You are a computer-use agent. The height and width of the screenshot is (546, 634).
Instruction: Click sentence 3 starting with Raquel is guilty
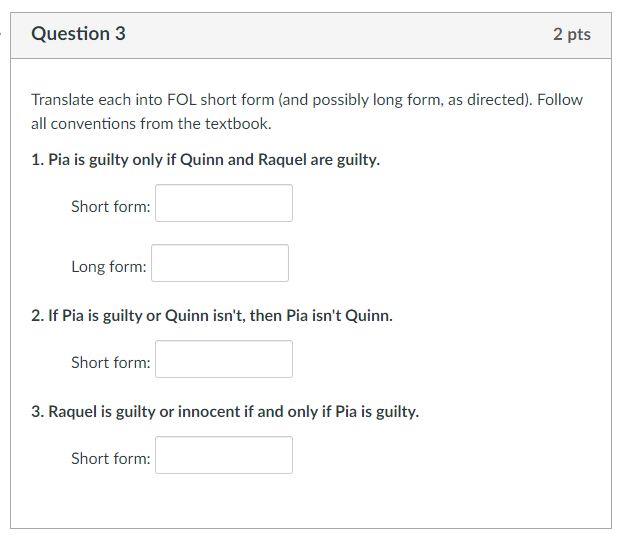(225, 412)
